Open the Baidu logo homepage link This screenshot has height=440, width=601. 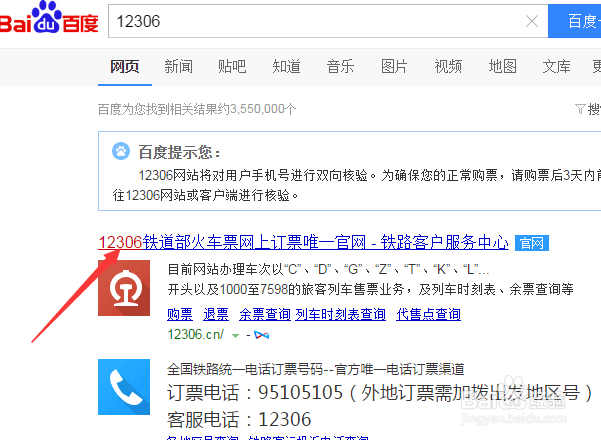49,18
